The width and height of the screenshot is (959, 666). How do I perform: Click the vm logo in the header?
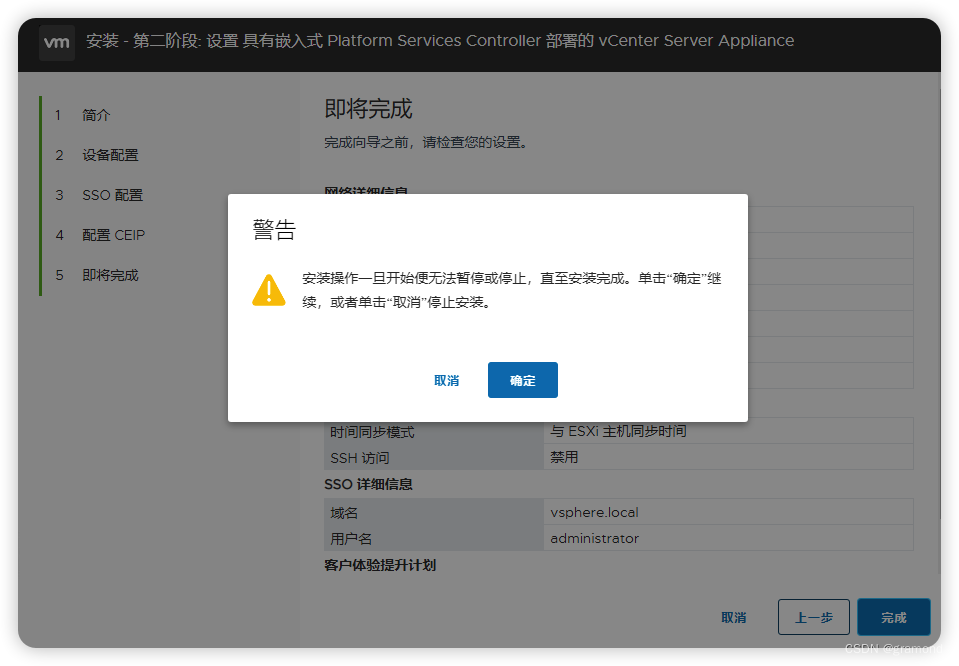pos(57,42)
